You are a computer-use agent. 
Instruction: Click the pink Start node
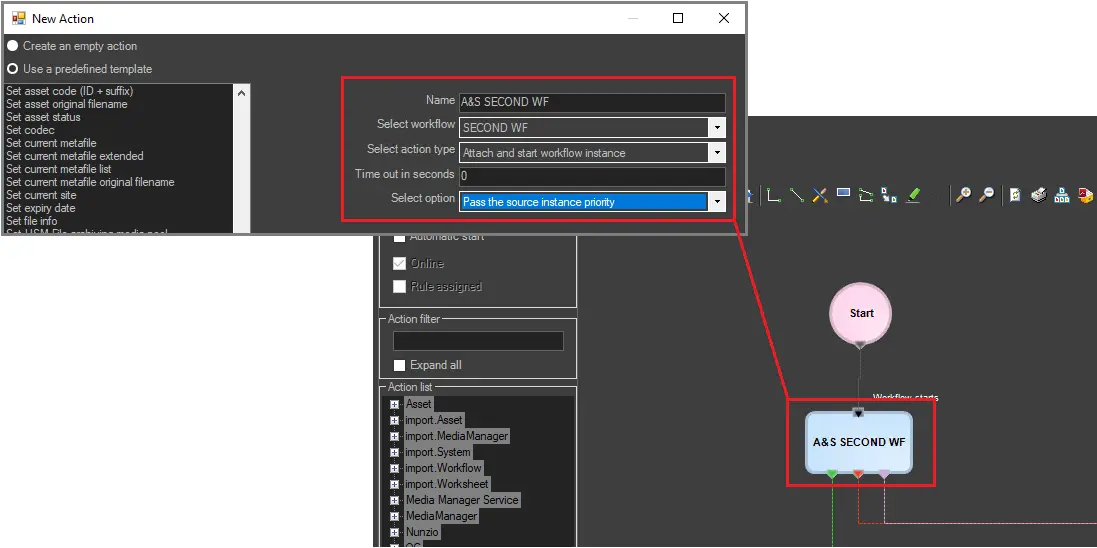860,313
